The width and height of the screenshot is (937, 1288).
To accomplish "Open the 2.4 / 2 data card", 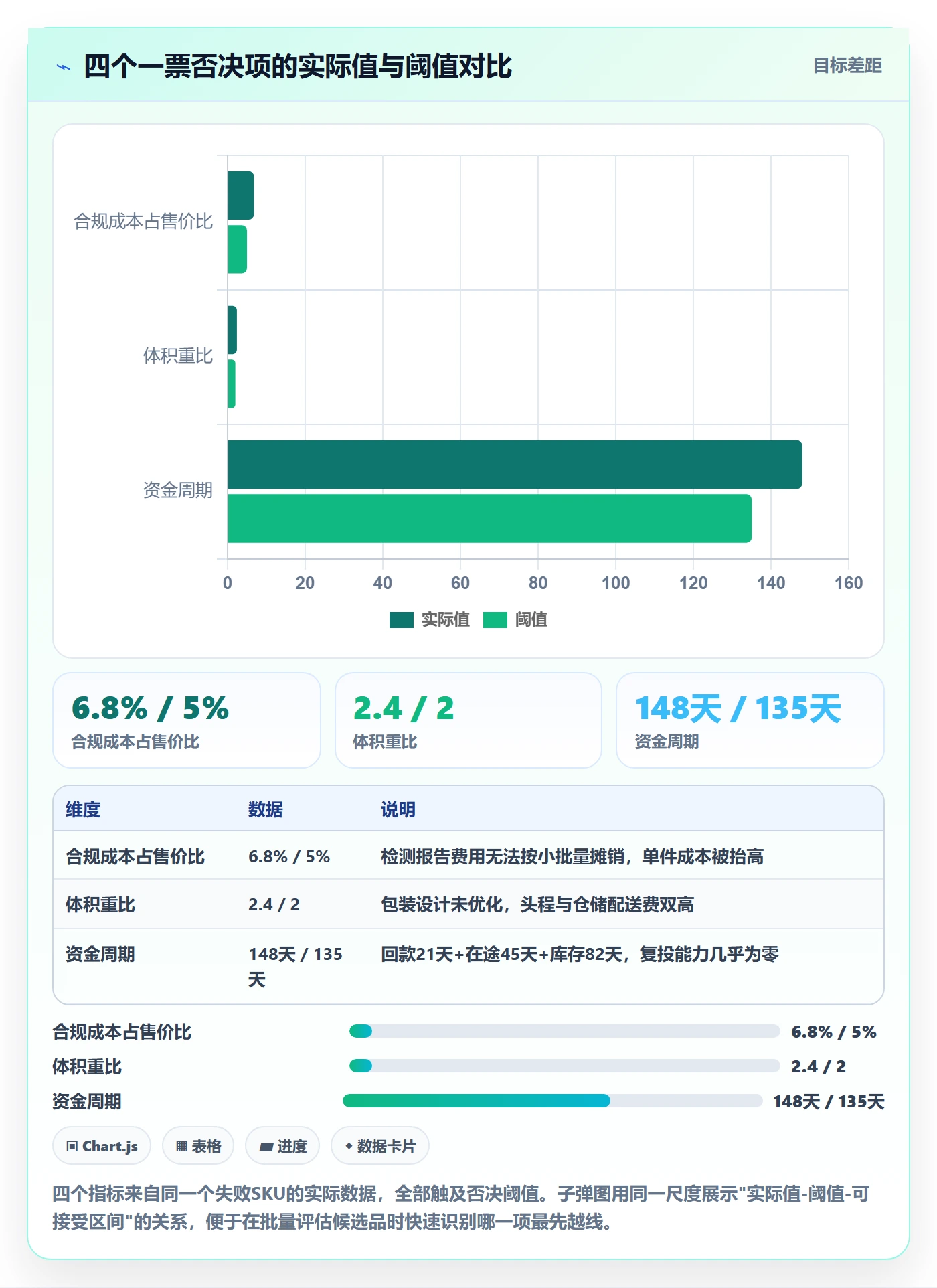I will [x=468, y=720].
